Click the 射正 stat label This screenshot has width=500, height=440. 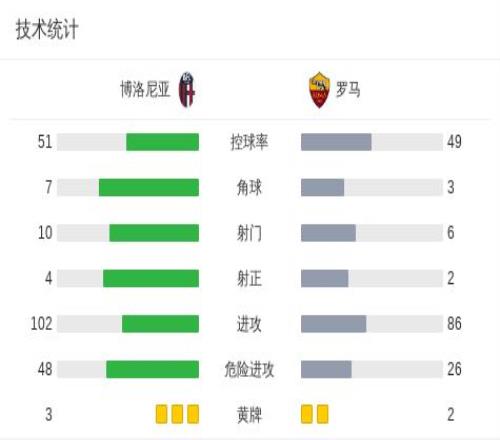point(249,278)
